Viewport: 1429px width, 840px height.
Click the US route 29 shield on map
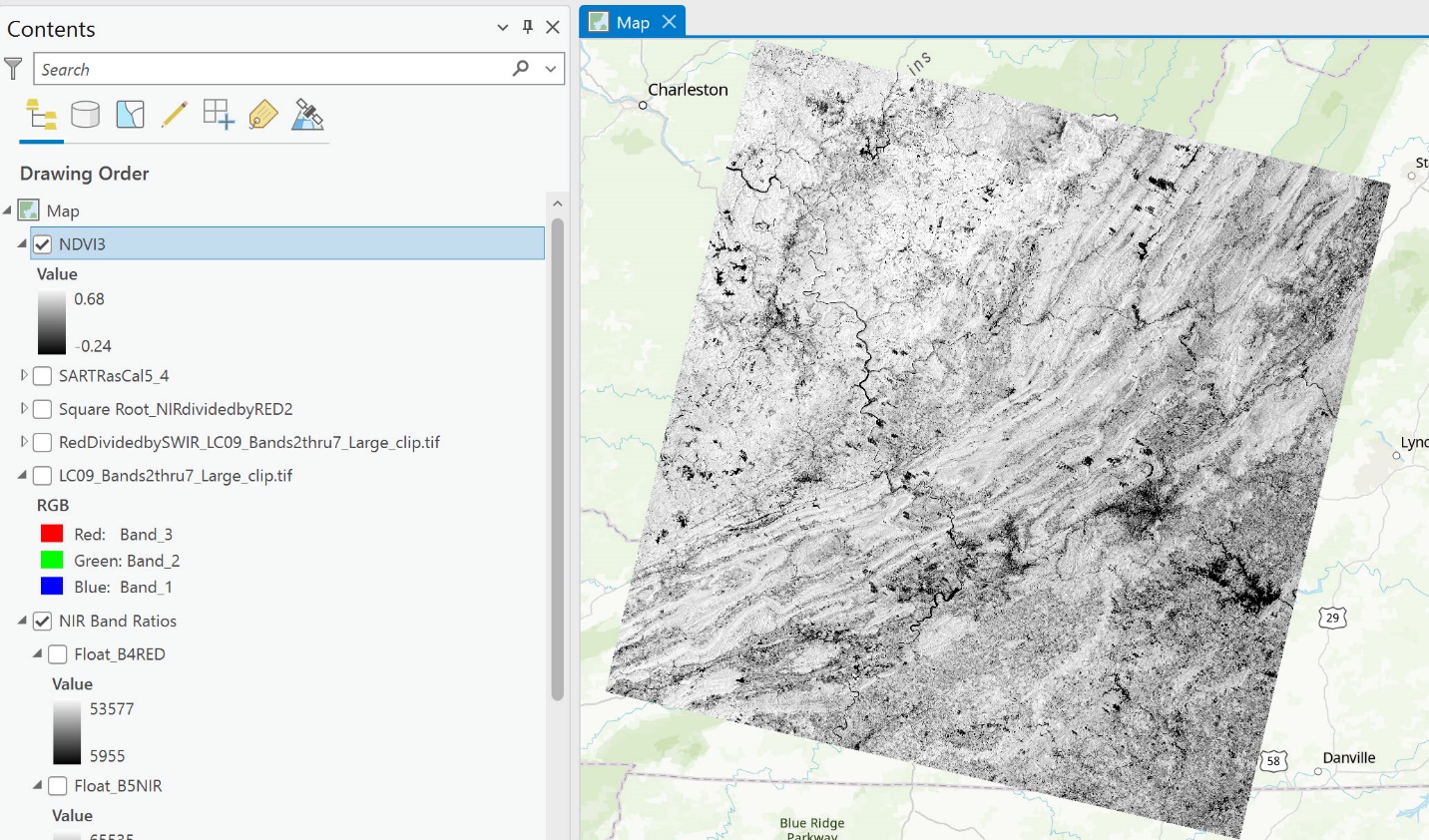(1332, 618)
